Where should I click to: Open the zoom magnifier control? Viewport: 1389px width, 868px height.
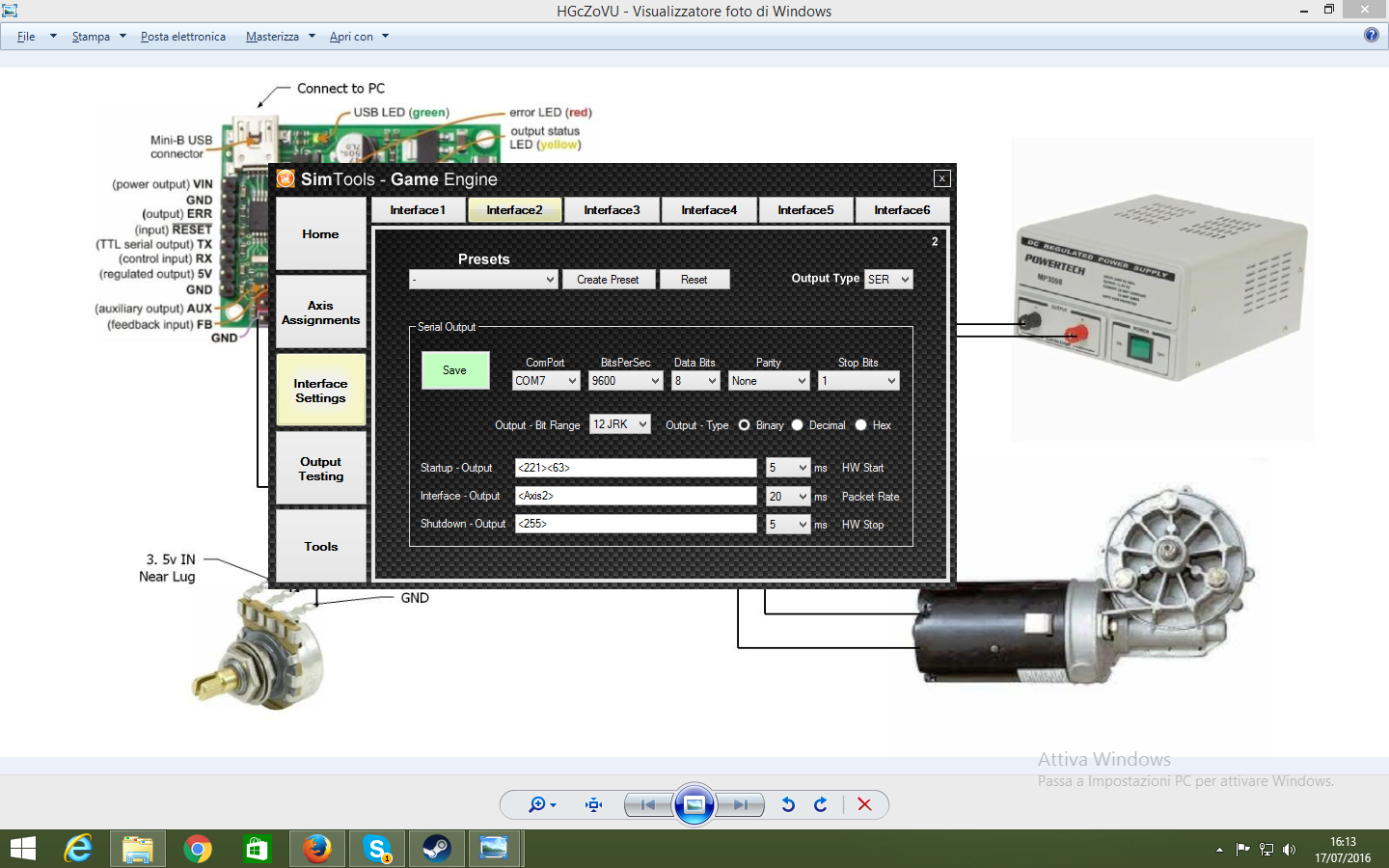(542, 804)
